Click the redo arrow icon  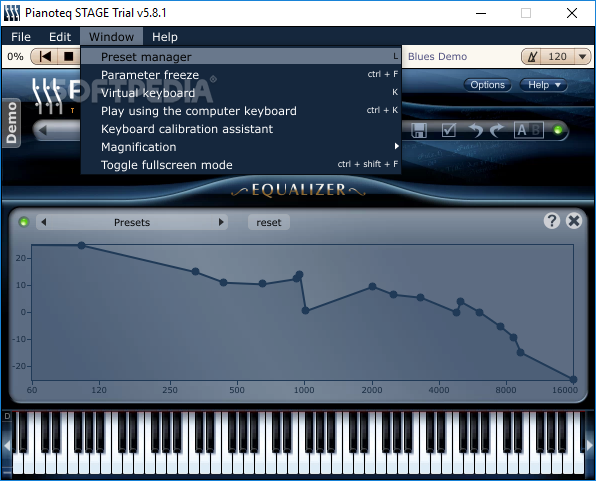496,130
